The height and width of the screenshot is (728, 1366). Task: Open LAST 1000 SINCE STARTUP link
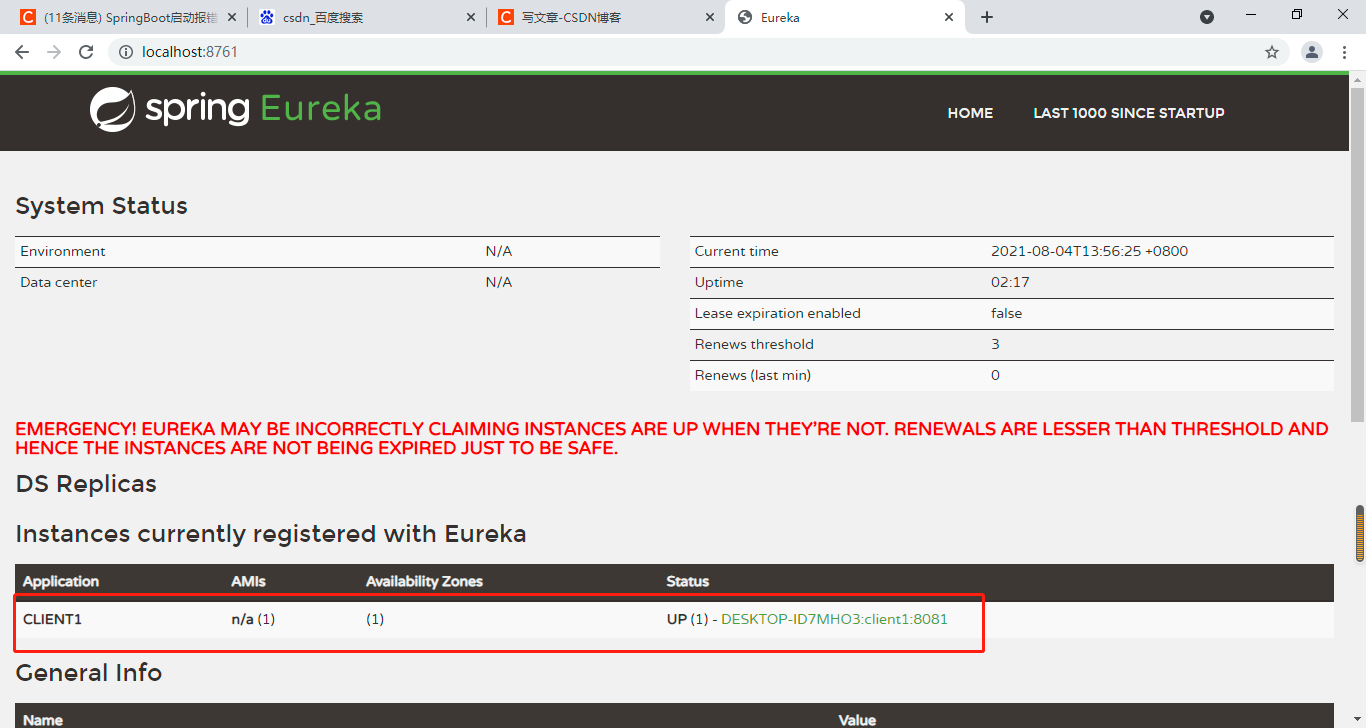coord(1129,113)
